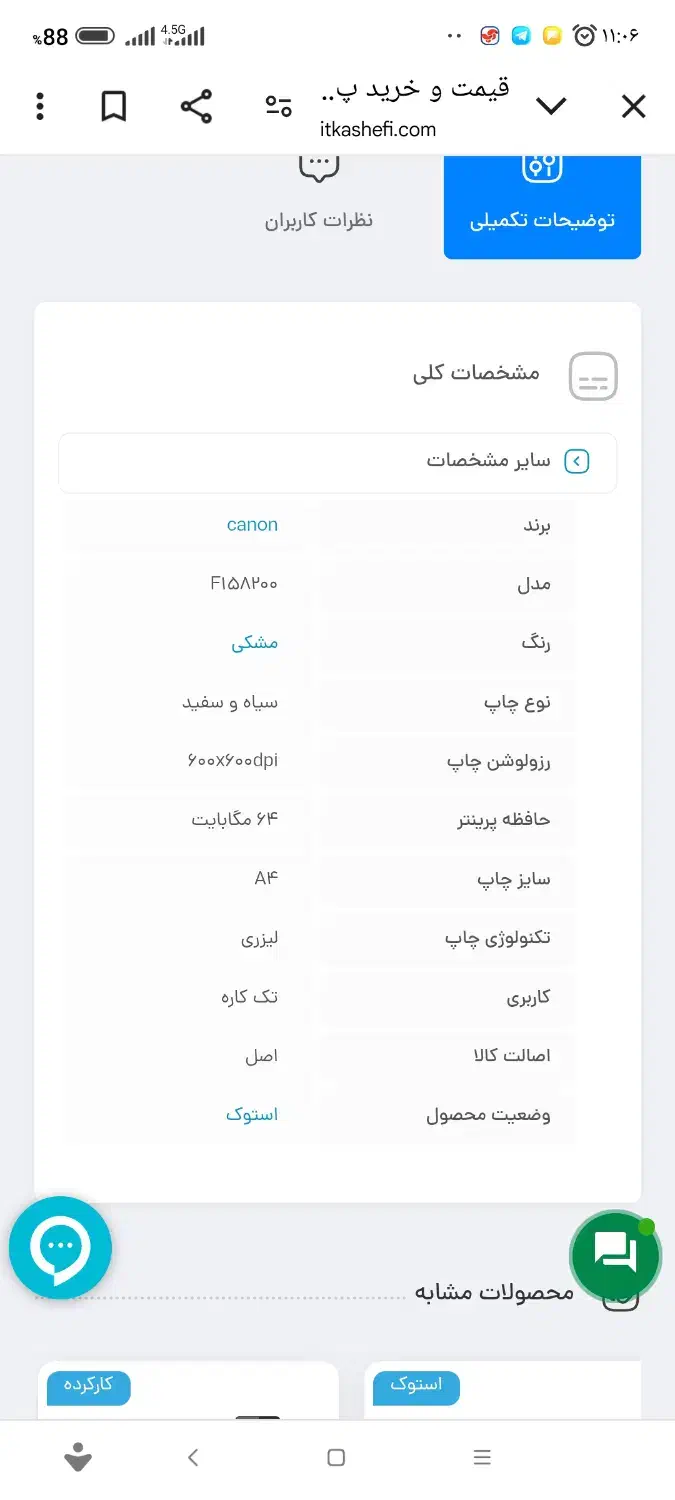Share the product page

tap(196, 105)
